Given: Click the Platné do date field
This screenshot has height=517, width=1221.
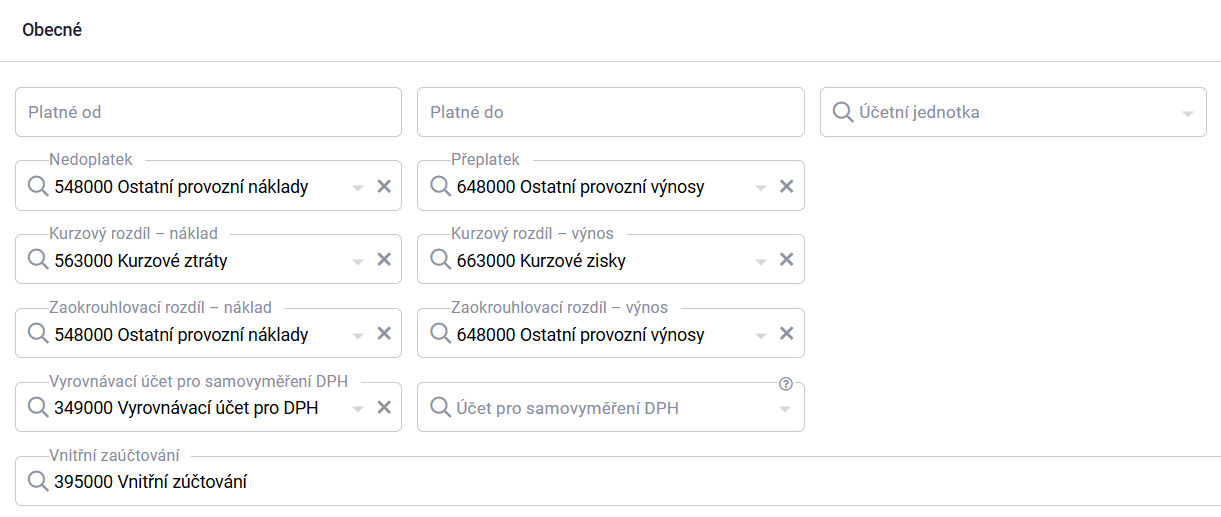Looking at the screenshot, I should pyautogui.click(x=610, y=112).
